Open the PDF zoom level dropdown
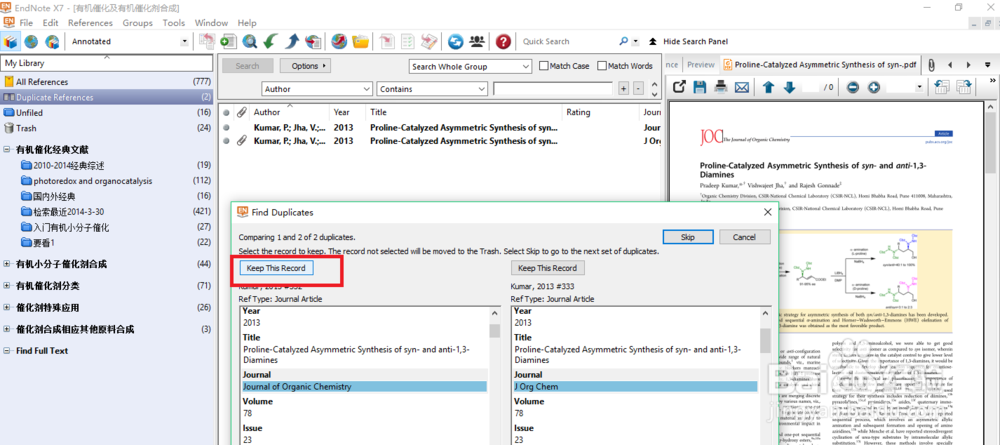This screenshot has width=1000, height=445. [919, 87]
